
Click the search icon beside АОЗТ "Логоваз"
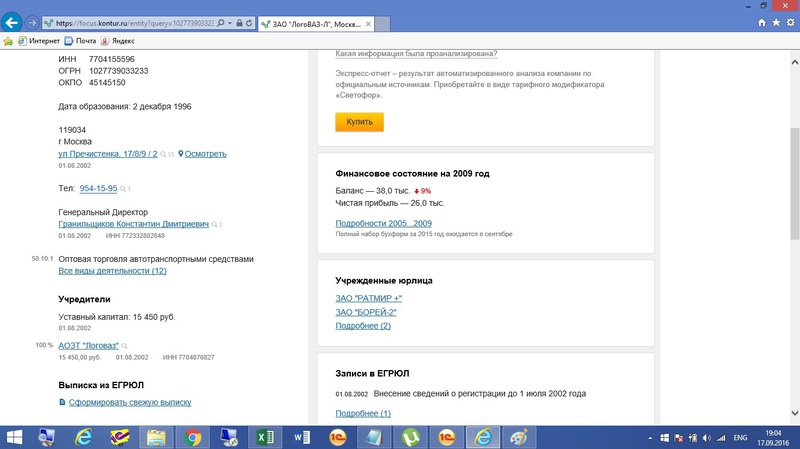pyautogui.click(x=124, y=346)
